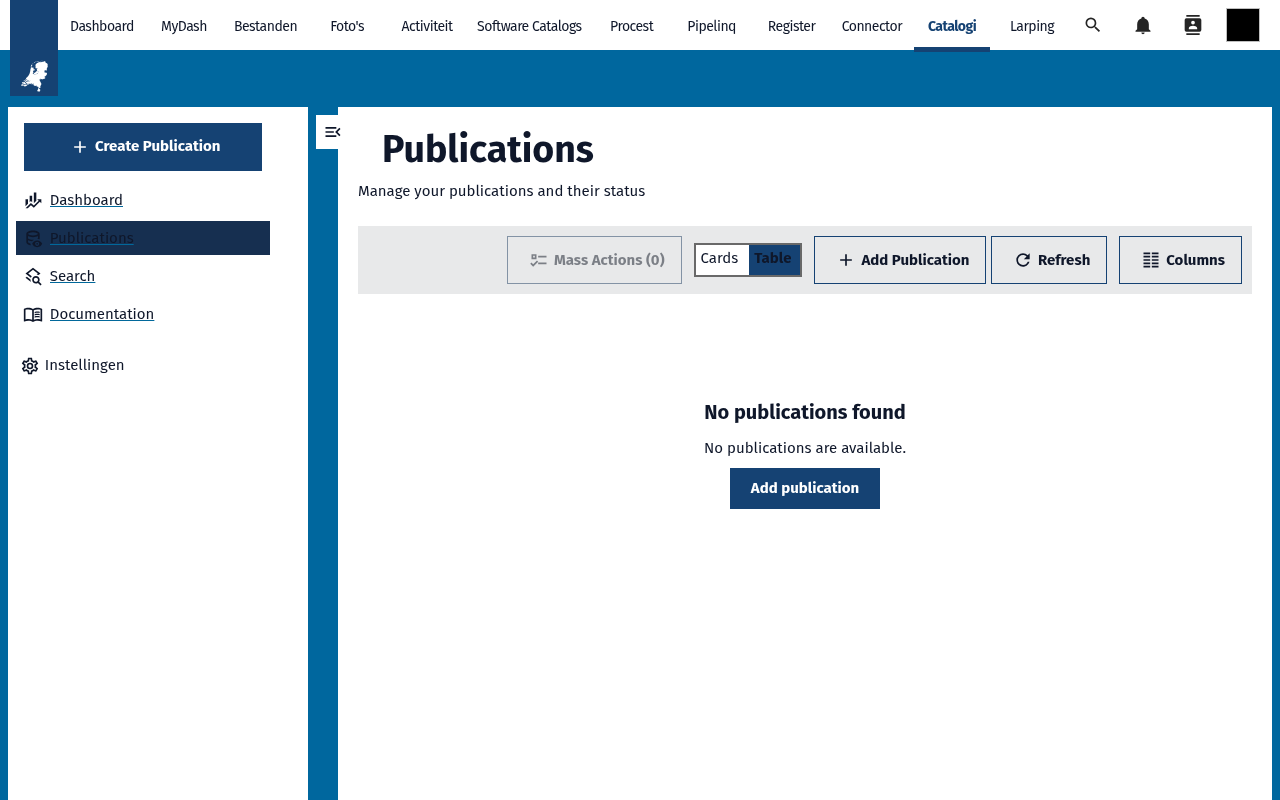Click the Add Publication toolbar button

point(900,260)
